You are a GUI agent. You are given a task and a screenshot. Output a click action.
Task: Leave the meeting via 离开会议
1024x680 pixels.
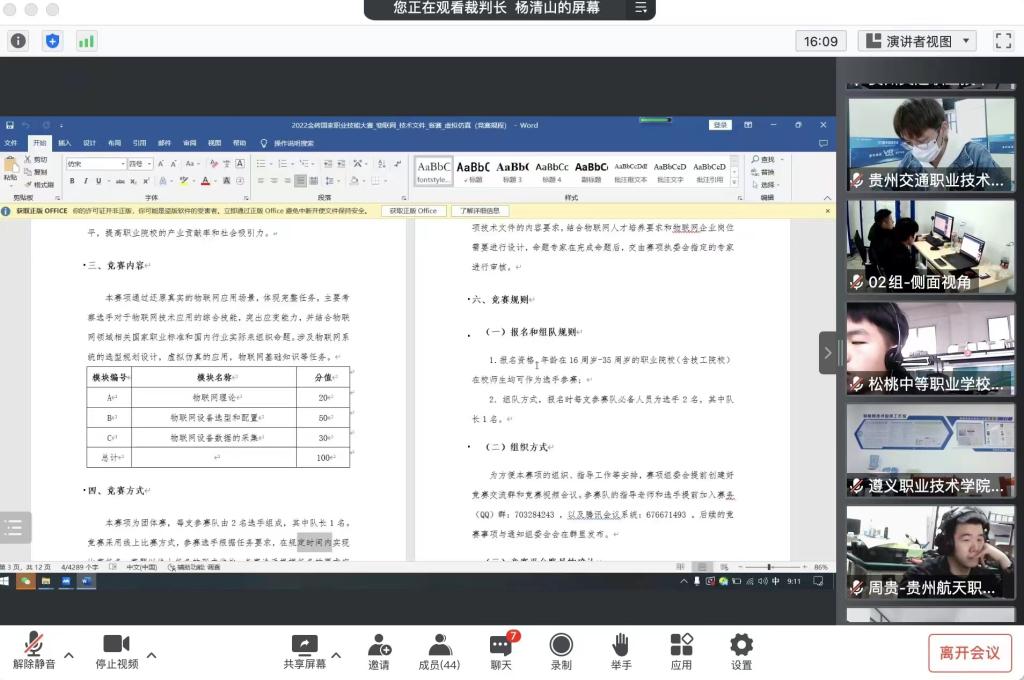coord(970,653)
